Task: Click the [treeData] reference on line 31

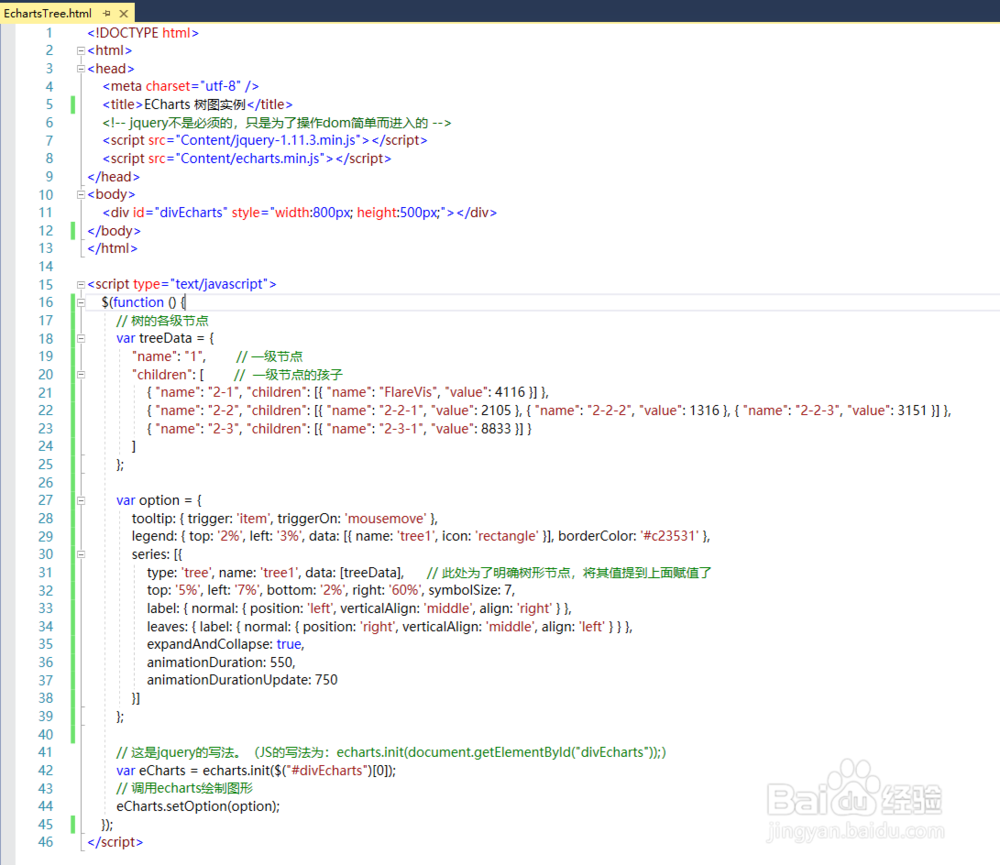Action: point(371,573)
